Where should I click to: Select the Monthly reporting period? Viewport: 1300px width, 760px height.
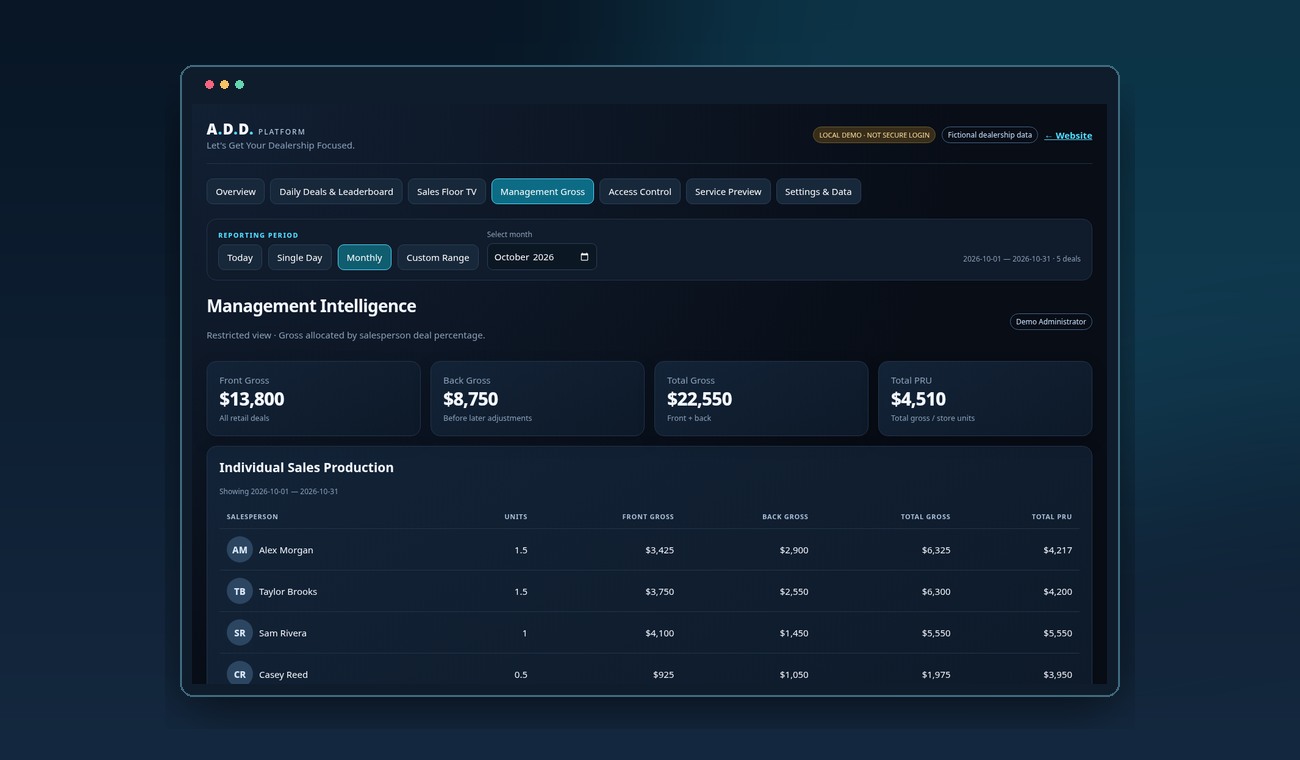point(364,257)
